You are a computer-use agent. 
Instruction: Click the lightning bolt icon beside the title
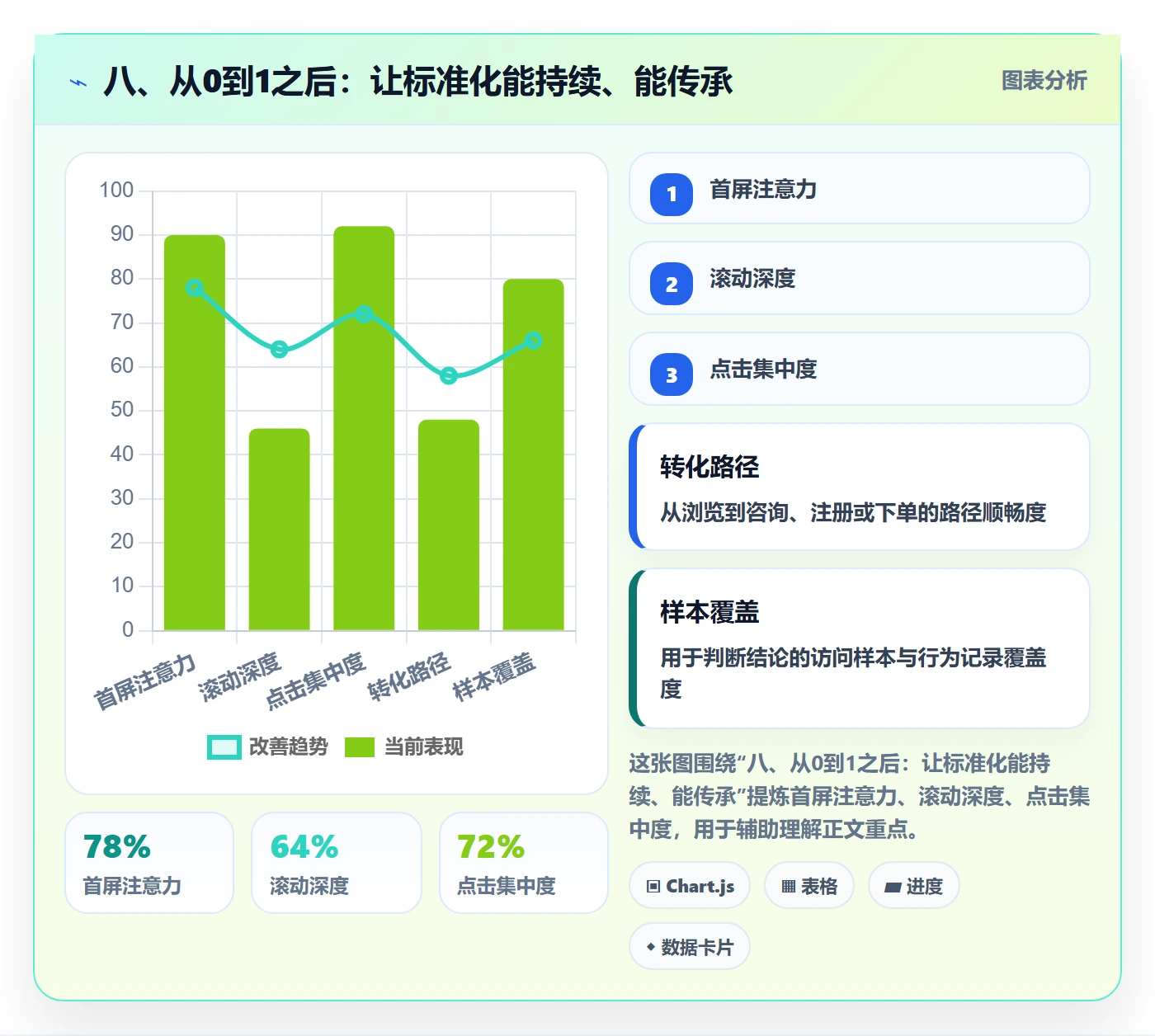pyautogui.click(x=78, y=82)
